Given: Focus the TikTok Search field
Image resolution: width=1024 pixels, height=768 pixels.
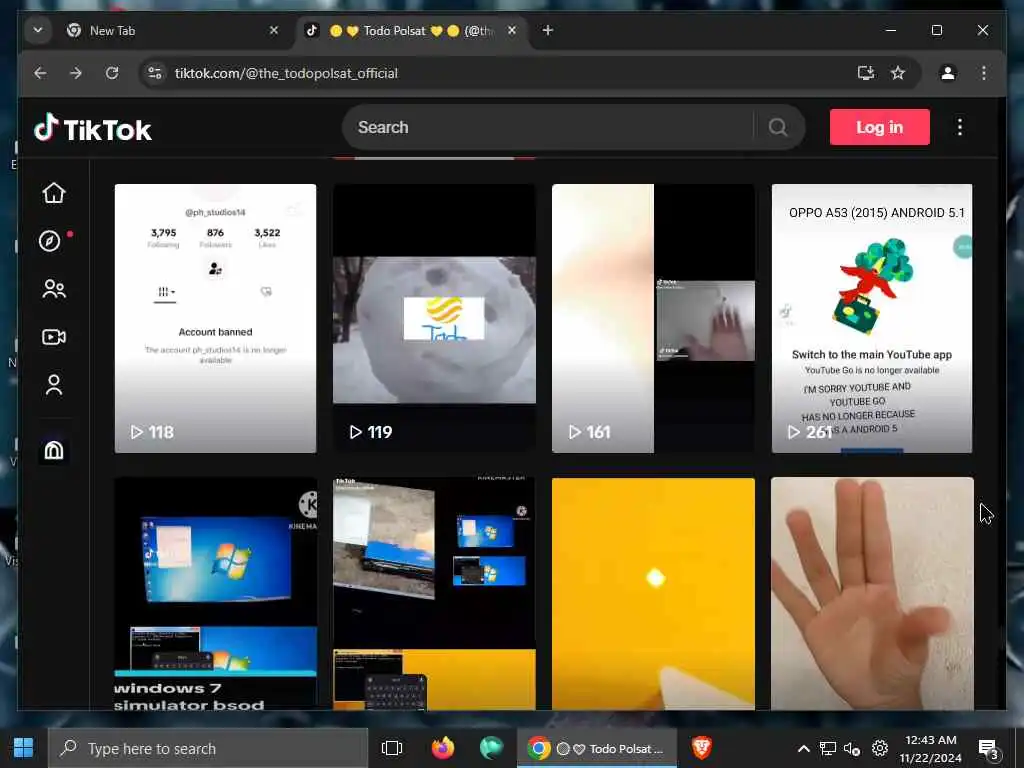Looking at the screenshot, I should tap(547, 127).
